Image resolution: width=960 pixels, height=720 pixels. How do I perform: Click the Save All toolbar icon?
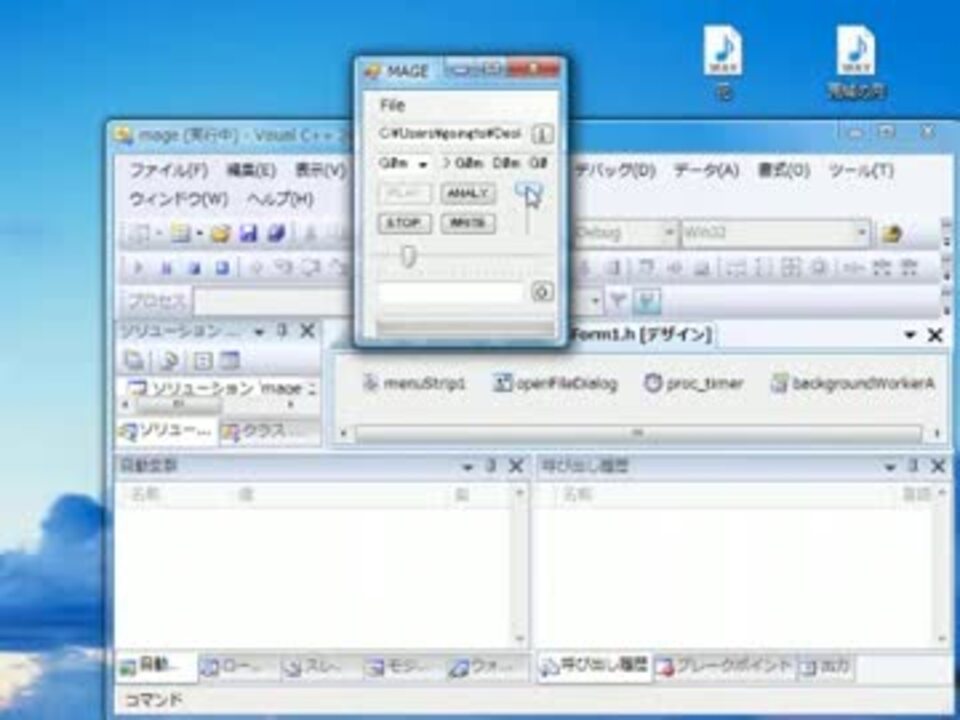[276, 233]
